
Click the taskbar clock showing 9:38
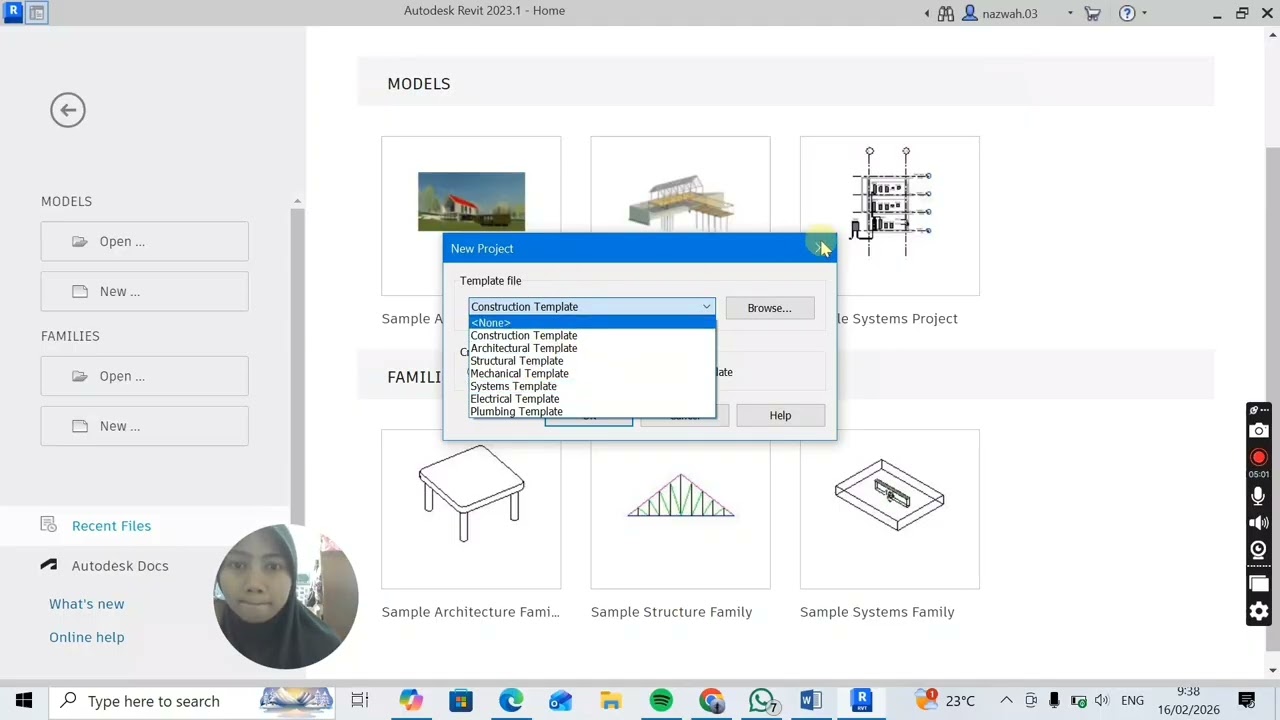[x=1188, y=701]
